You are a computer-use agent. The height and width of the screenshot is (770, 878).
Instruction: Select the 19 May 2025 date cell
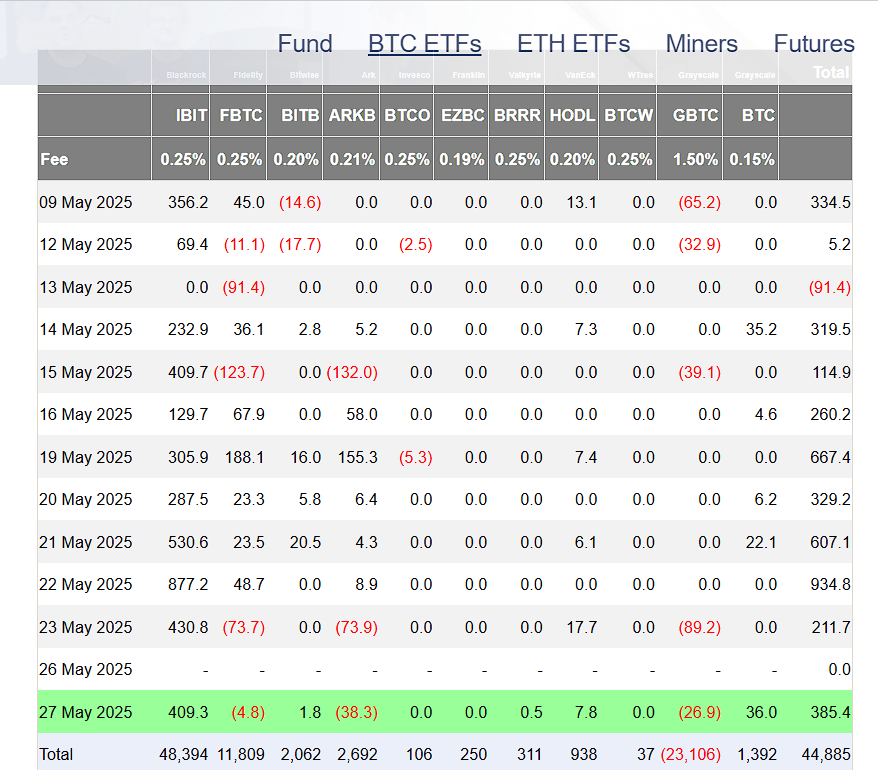pos(86,458)
